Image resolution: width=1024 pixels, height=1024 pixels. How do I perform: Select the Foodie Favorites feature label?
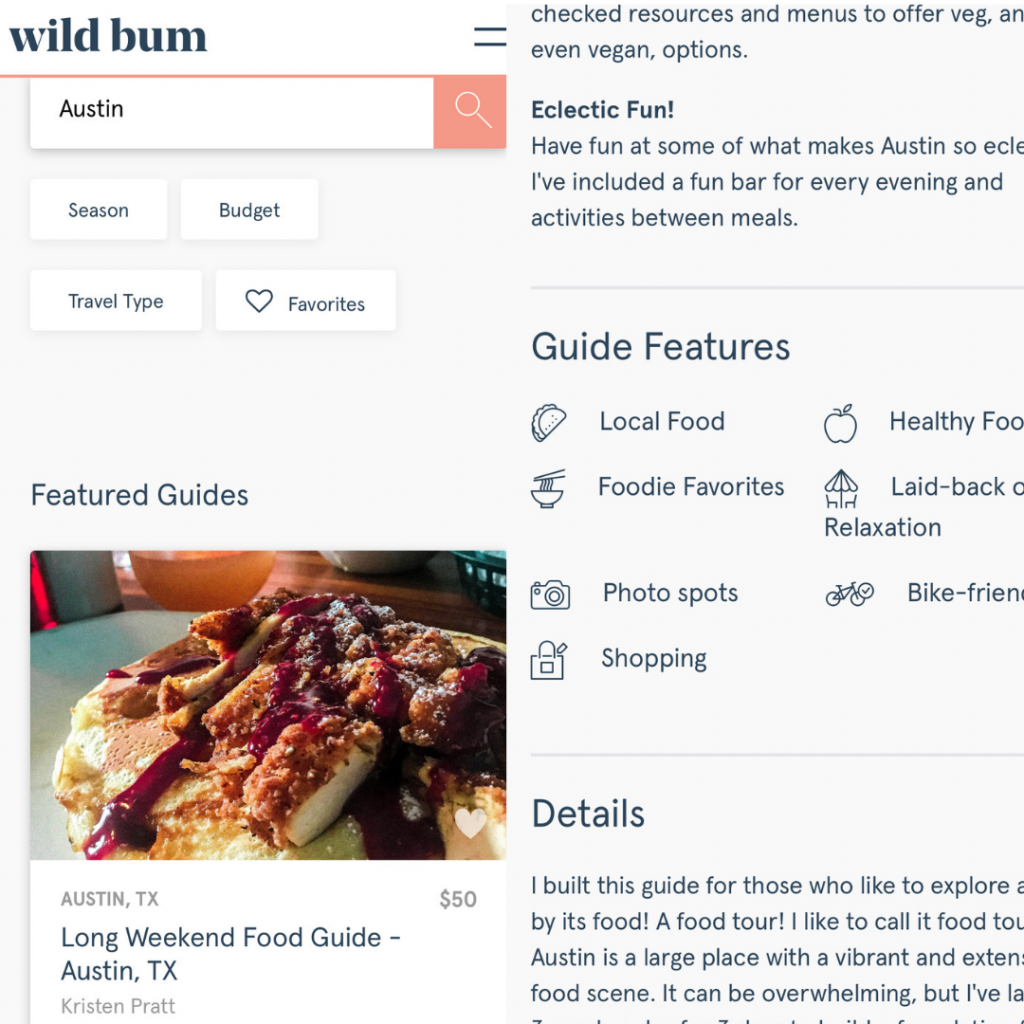[691, 487]
